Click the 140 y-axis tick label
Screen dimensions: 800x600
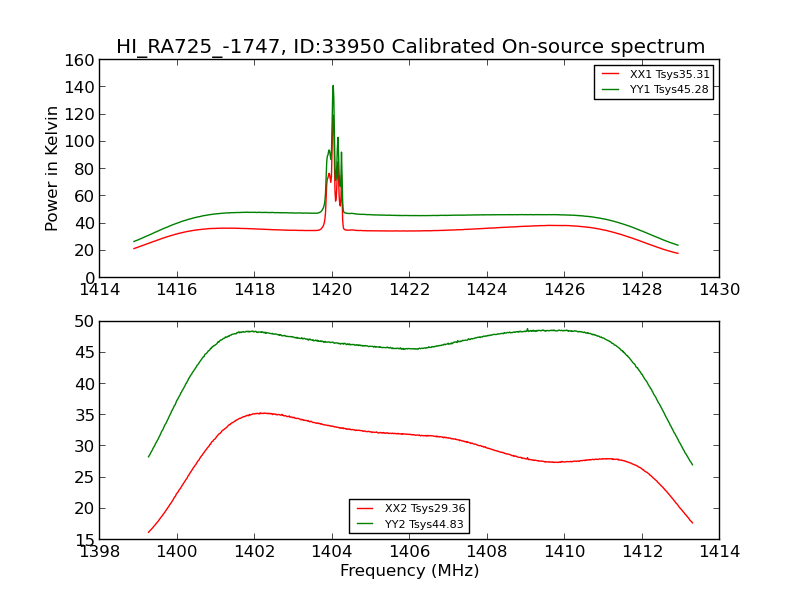pyautogui.click(x=80, y=87)
